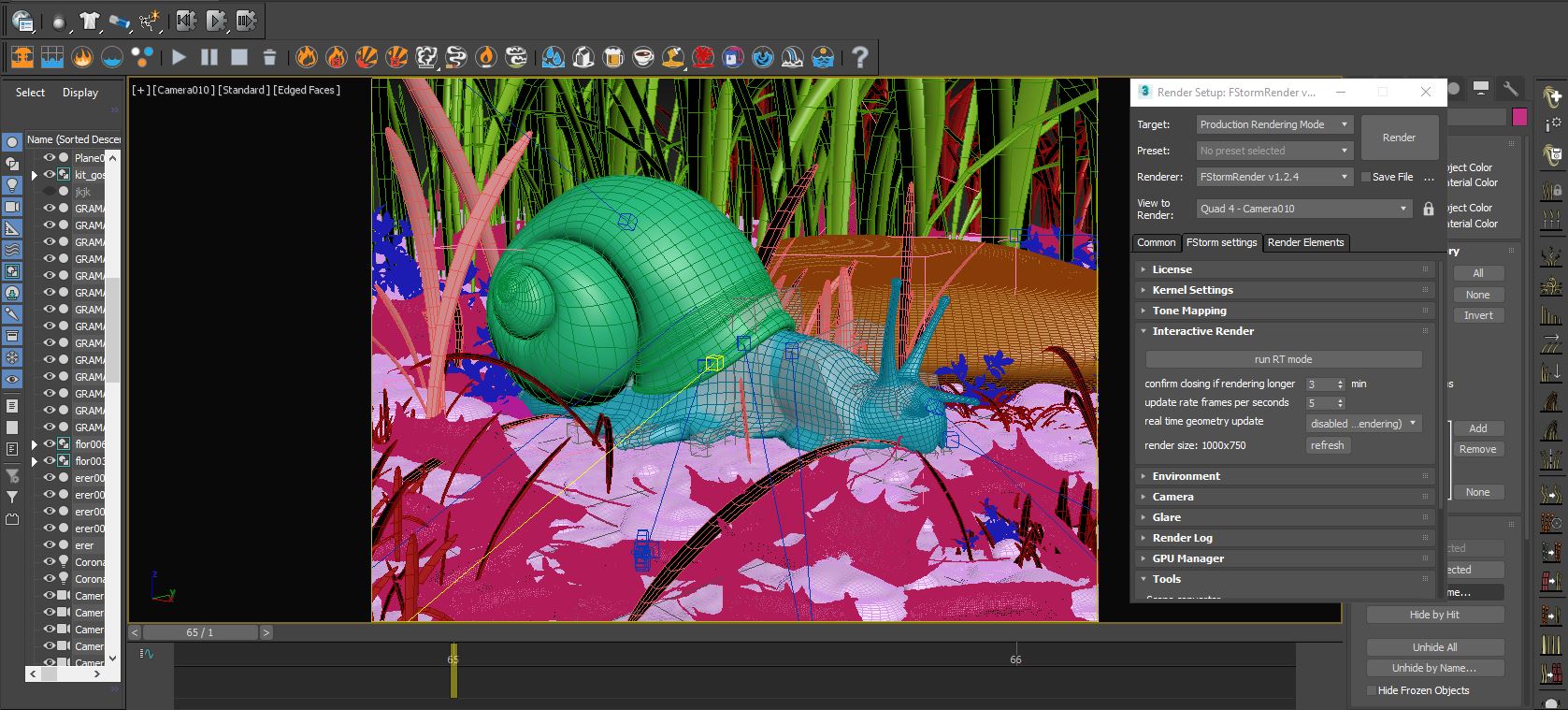Enable Hide Frozen Objects checkbox
Image resolution: width=1568 pixels, height=710 pixels.
pyautogui.click(x=1372, y=690)
